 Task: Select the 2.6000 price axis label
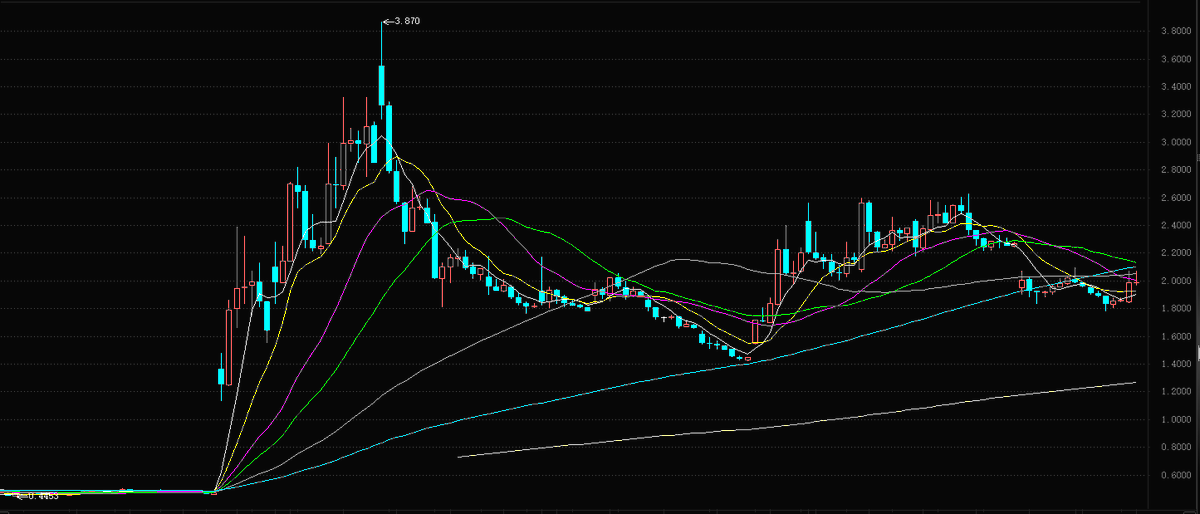1175,198
